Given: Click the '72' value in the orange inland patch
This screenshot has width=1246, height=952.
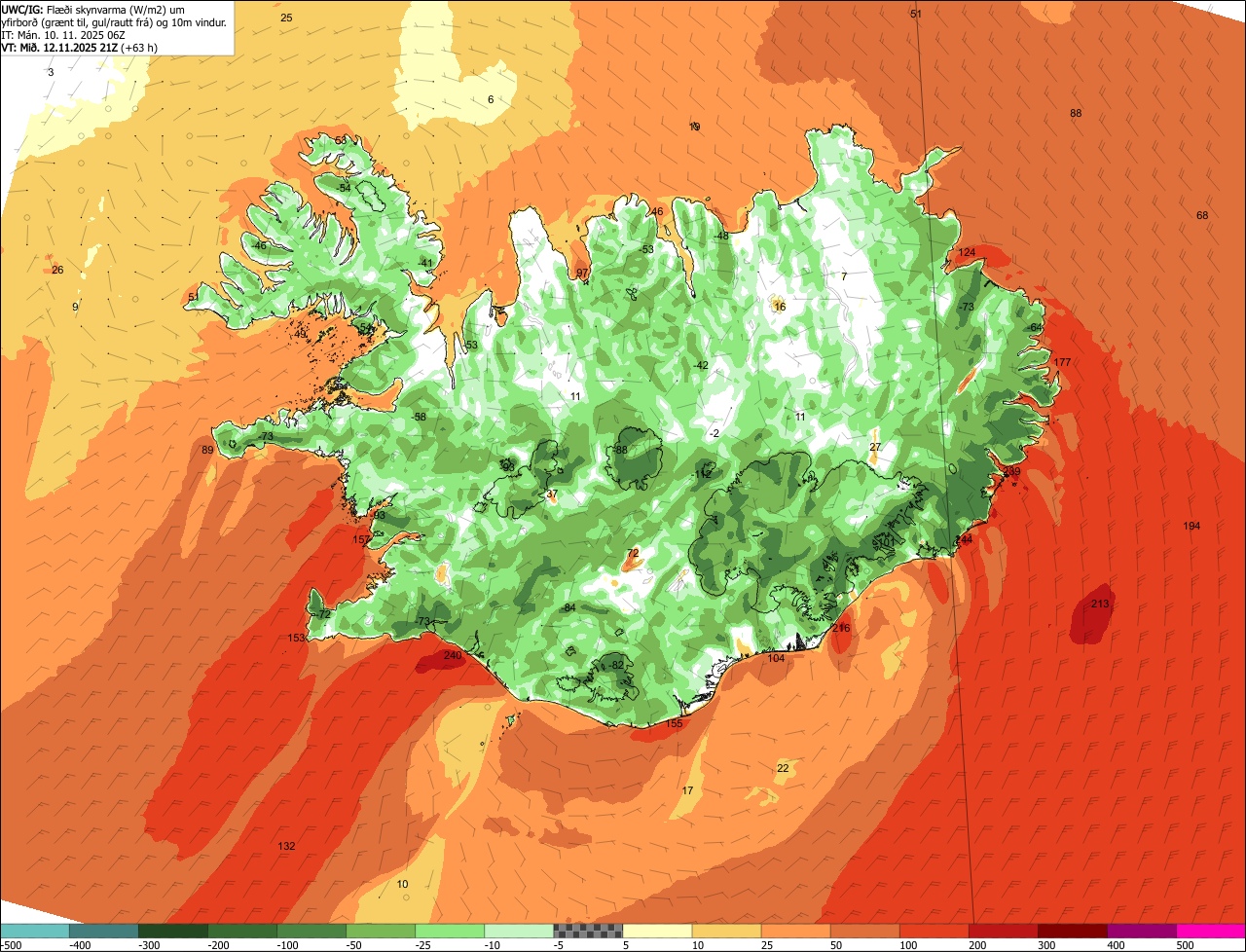Looking at the screenshot, I should point(633,553).
